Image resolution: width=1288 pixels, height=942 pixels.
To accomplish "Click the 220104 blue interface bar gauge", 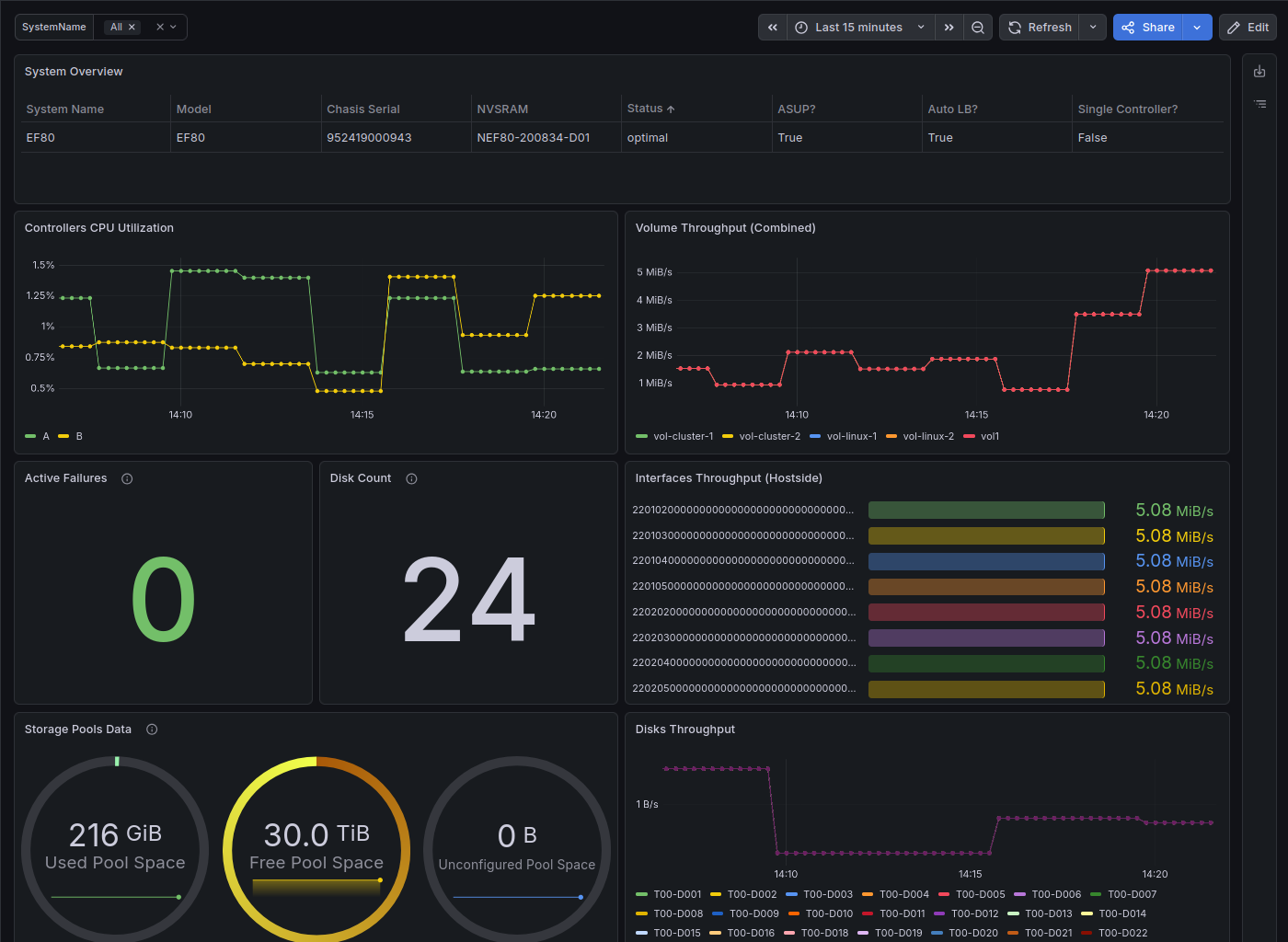I will [986, 561].
